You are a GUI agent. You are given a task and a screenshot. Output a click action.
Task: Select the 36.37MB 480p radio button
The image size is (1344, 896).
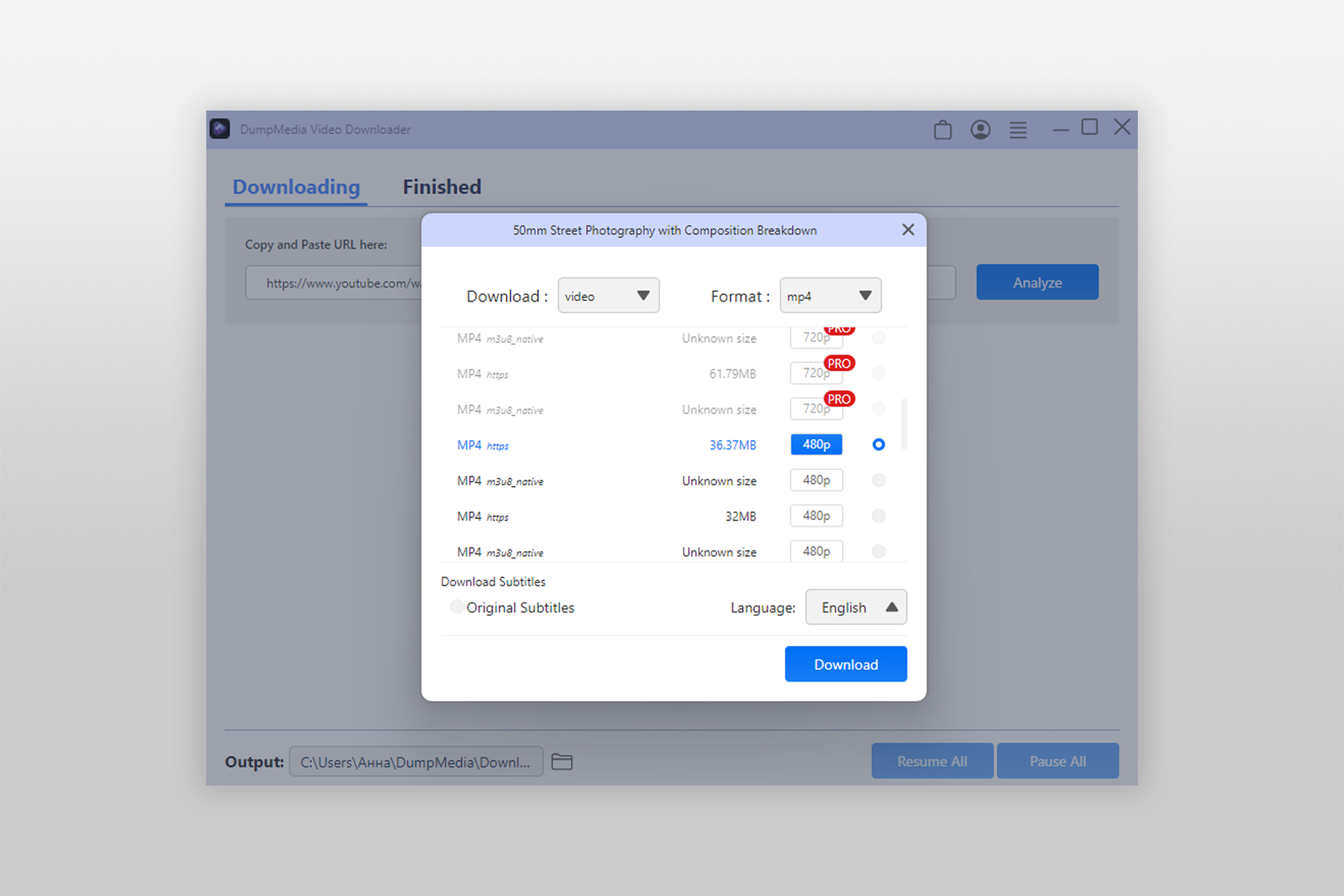click(x=878, y=444)
